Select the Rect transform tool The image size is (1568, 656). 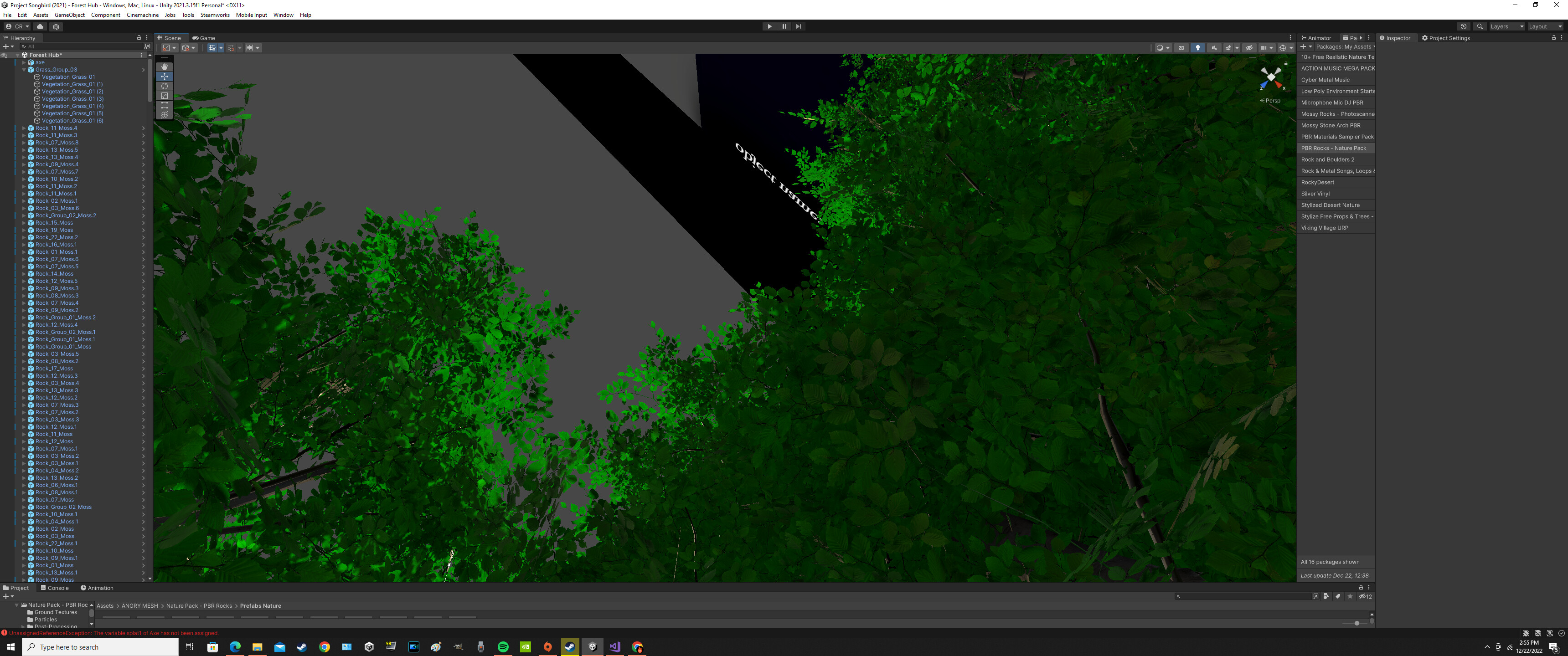[x=165, y=105]
